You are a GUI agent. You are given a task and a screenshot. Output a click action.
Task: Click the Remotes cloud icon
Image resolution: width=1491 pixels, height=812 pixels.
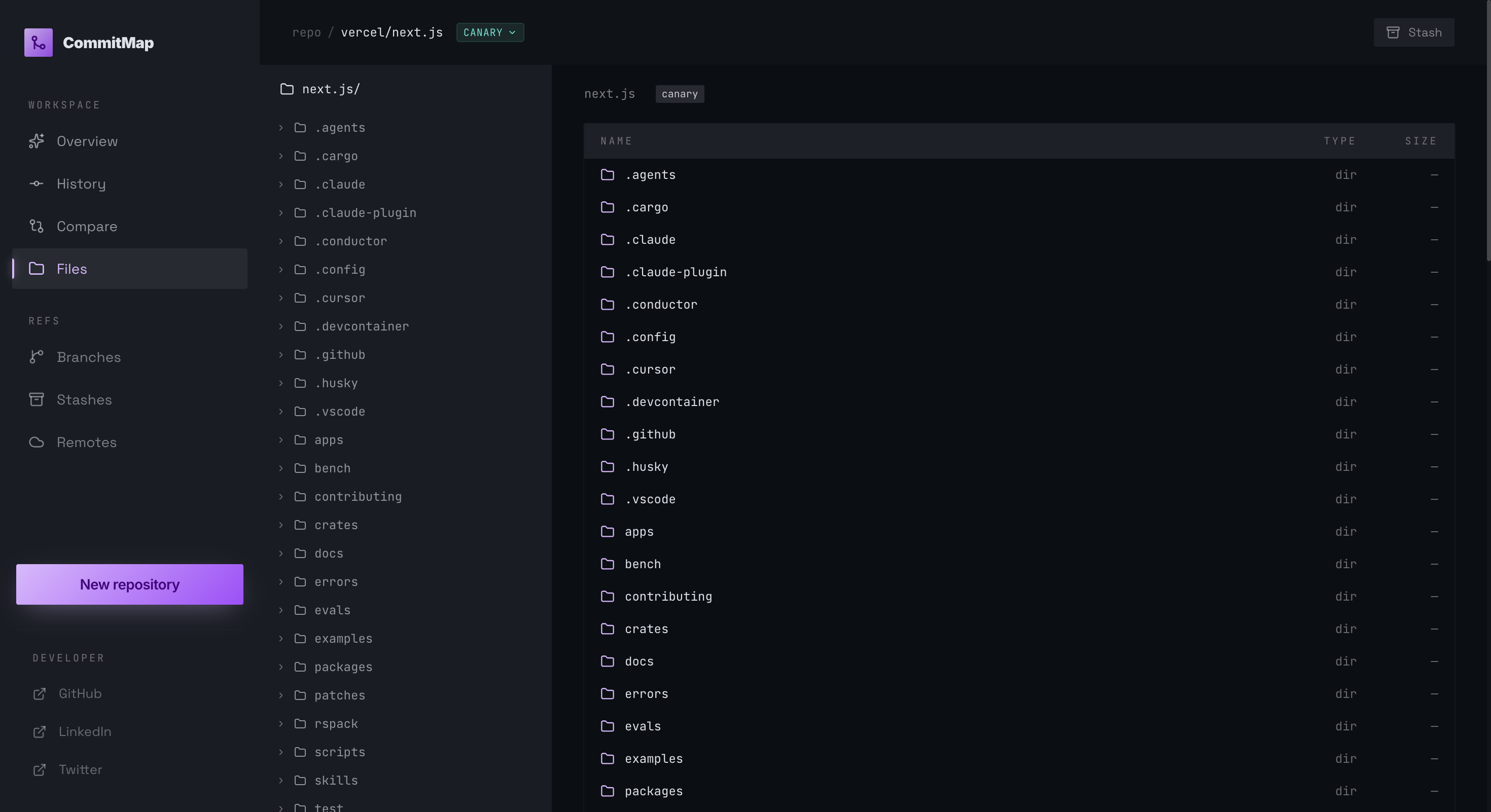pyautogui.click(x=37, y=442)
